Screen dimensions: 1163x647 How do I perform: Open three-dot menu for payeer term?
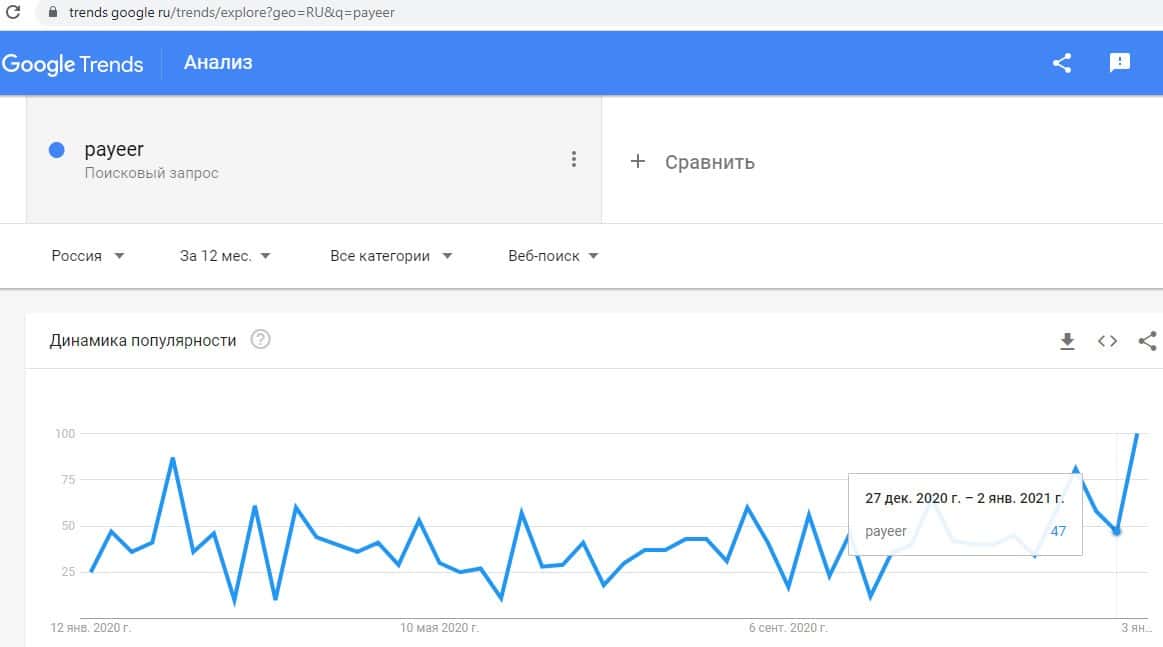[573, 159]
